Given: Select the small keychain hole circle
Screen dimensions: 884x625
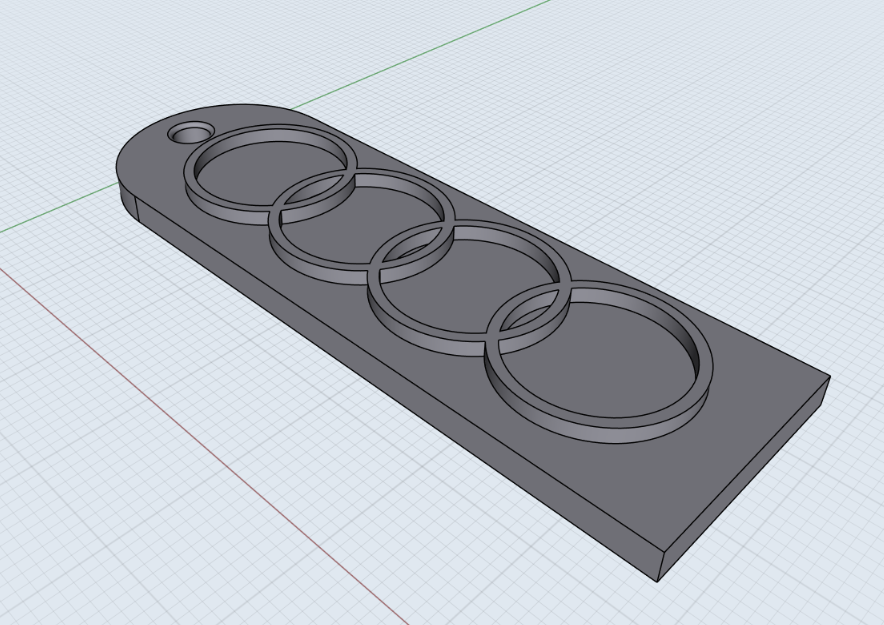Looking at the screenshot, I should pos(190,131).
